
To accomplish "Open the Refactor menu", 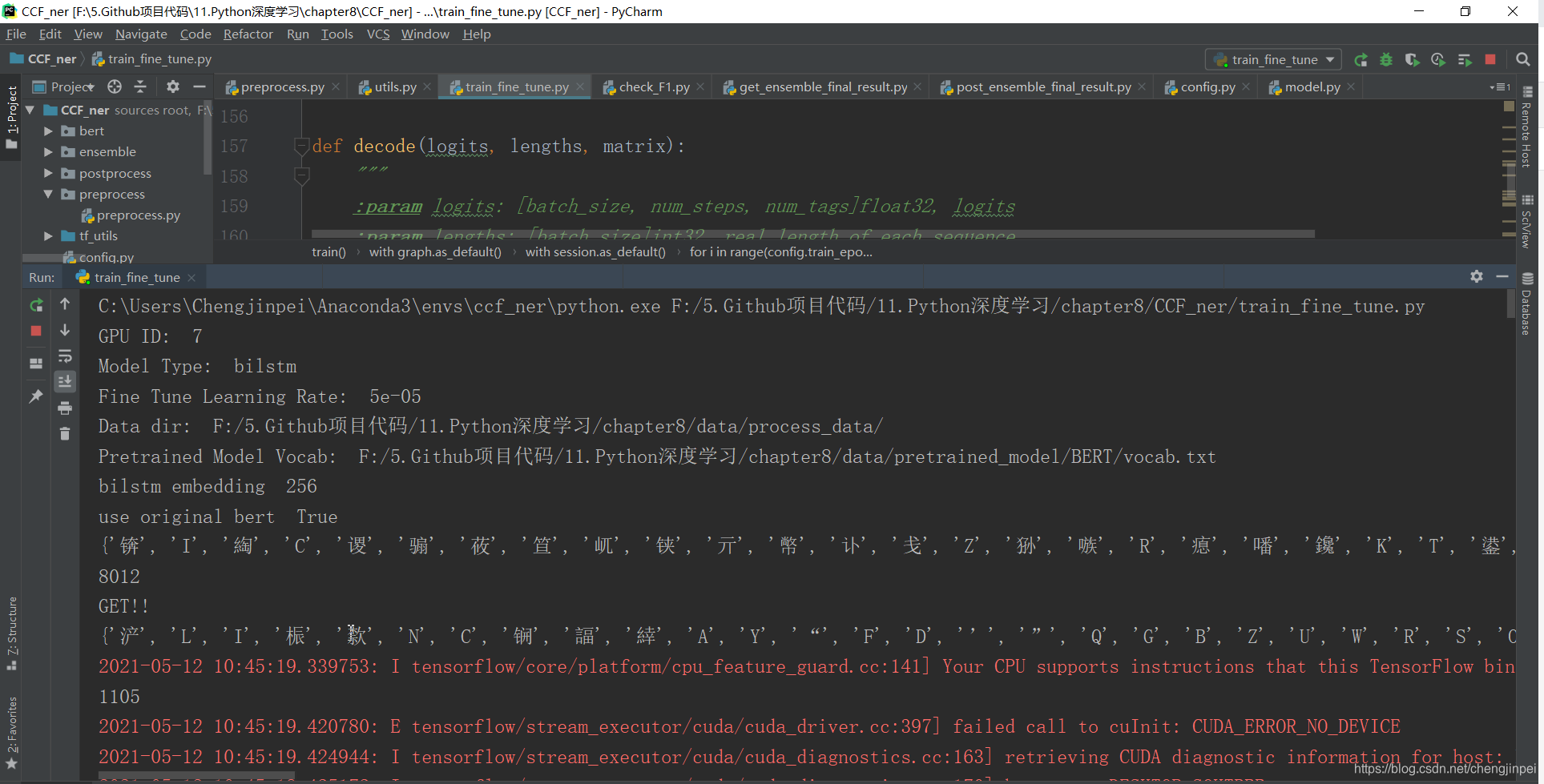I will coord(248,34).
